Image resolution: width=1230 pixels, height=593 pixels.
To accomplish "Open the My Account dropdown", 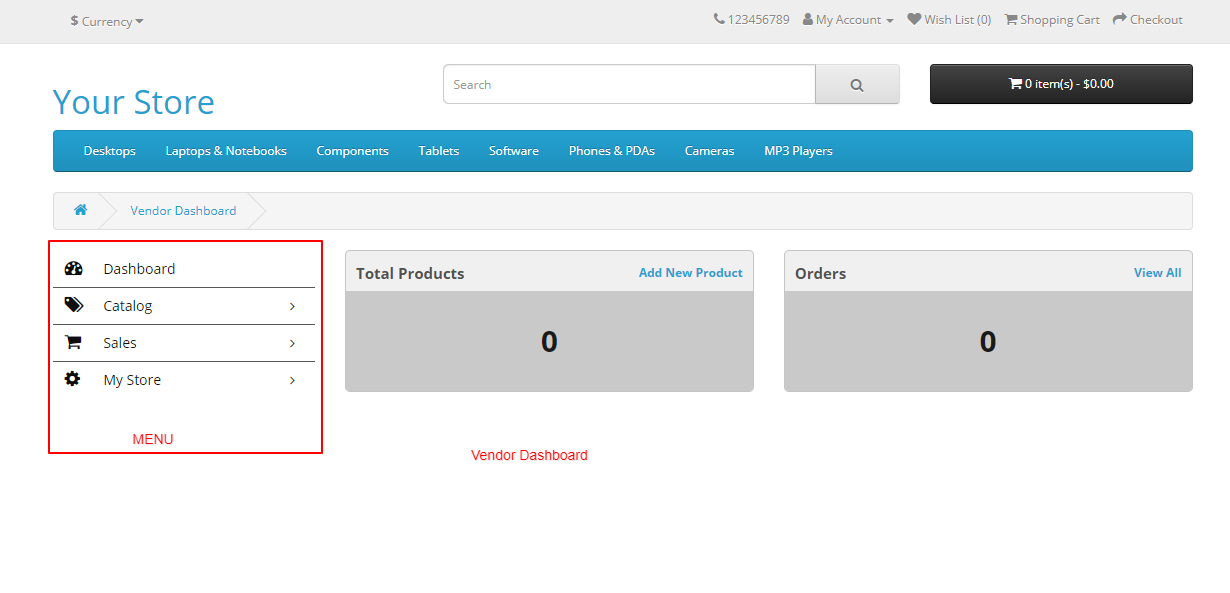I will point(847,18).
